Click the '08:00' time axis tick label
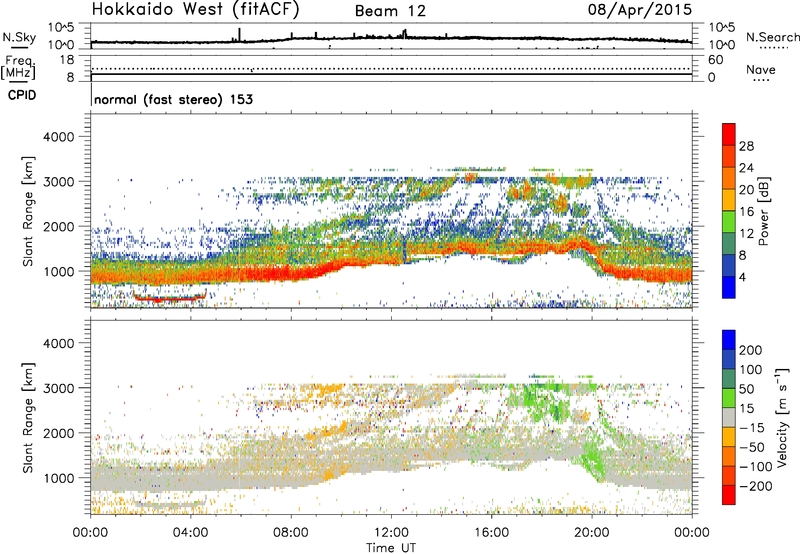Image resolution: width=800 pixels, height=554 pixels. 291,533
